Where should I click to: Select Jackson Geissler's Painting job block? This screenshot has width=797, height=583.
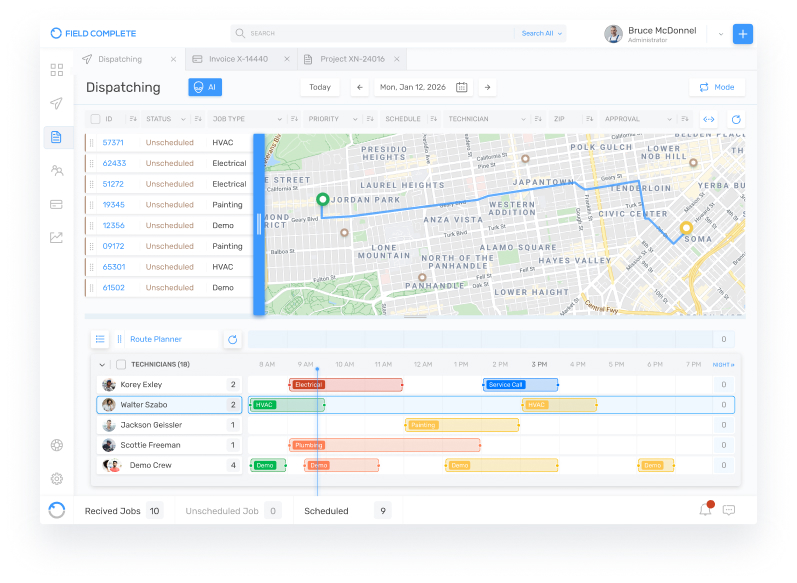click(462, 425)
